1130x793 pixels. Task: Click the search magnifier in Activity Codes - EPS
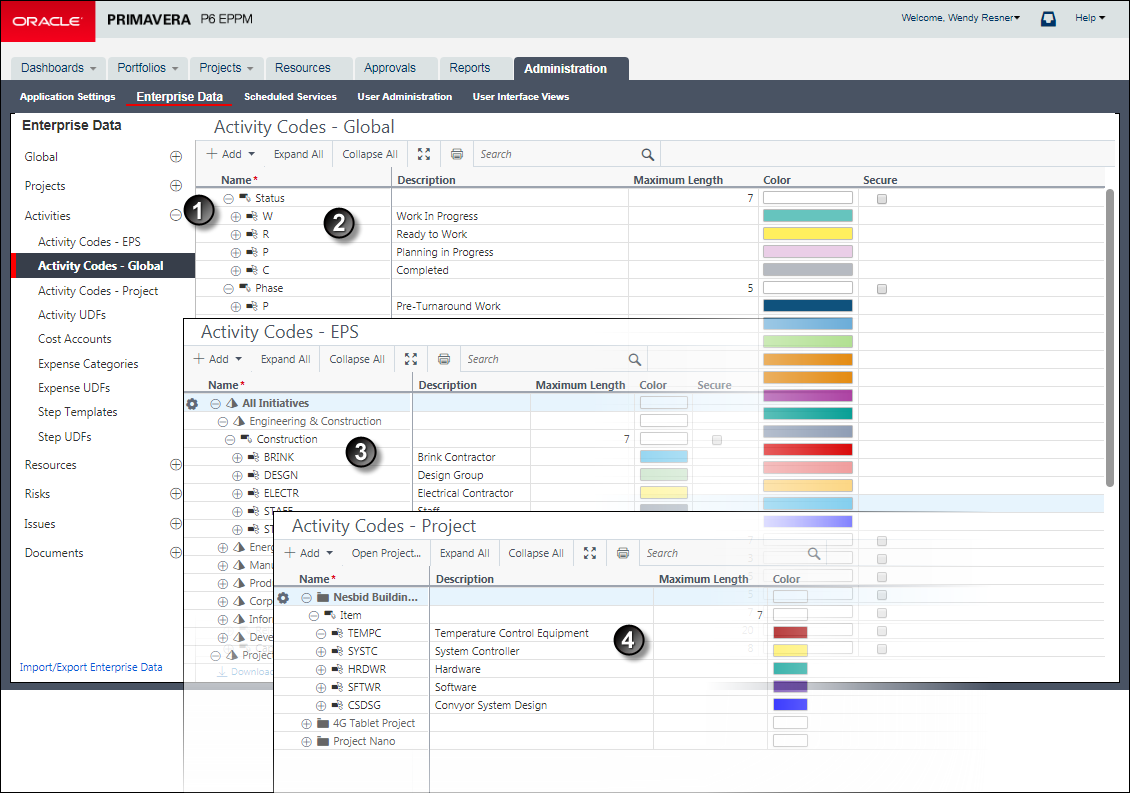coord(635,359)
